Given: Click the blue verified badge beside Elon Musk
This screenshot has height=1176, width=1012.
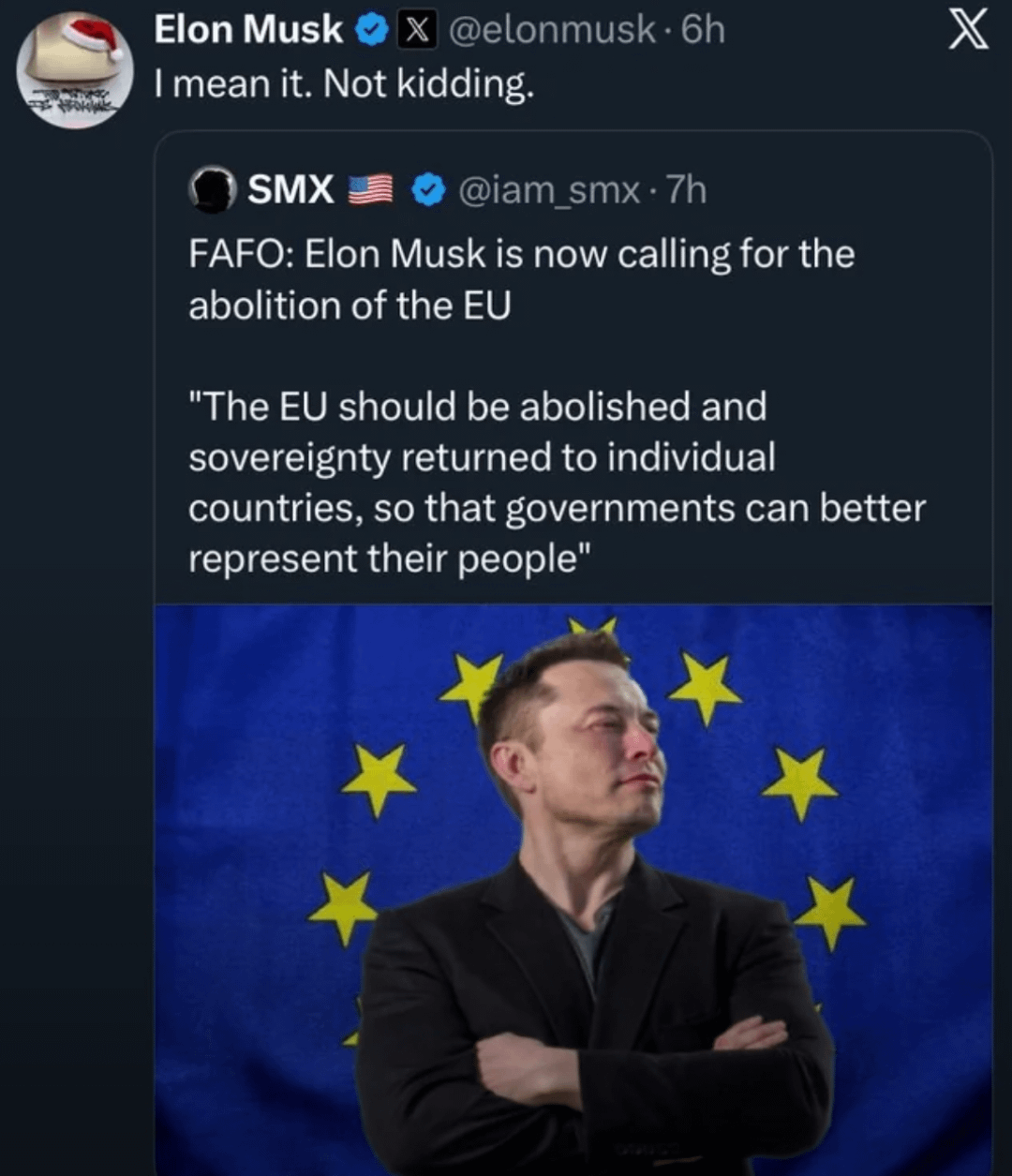Looking at the screenshot, I should point(373,31).
